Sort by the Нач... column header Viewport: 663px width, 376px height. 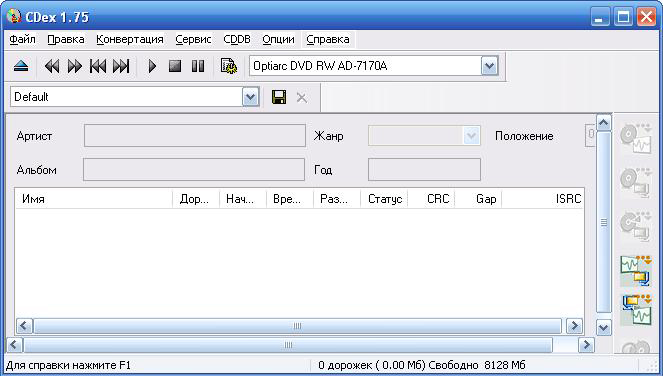pyautogui.click(x=243, y=199)
